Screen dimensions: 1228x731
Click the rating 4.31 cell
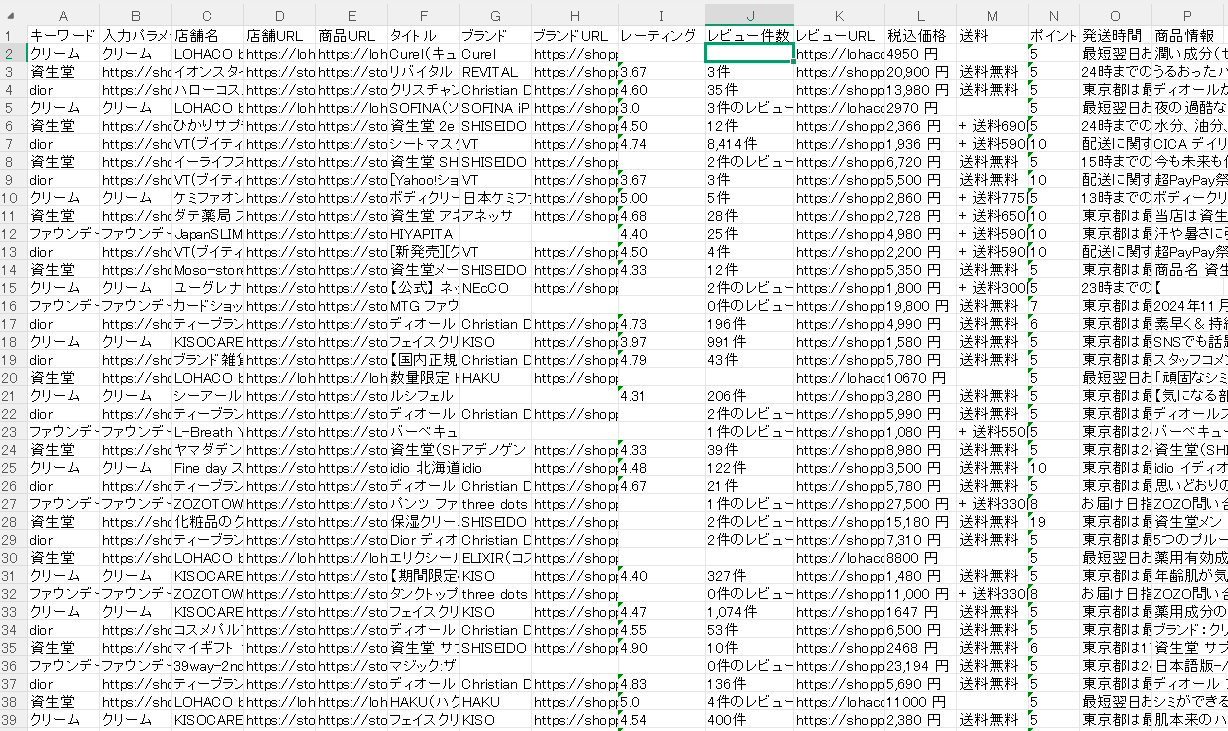coord(661,396)
